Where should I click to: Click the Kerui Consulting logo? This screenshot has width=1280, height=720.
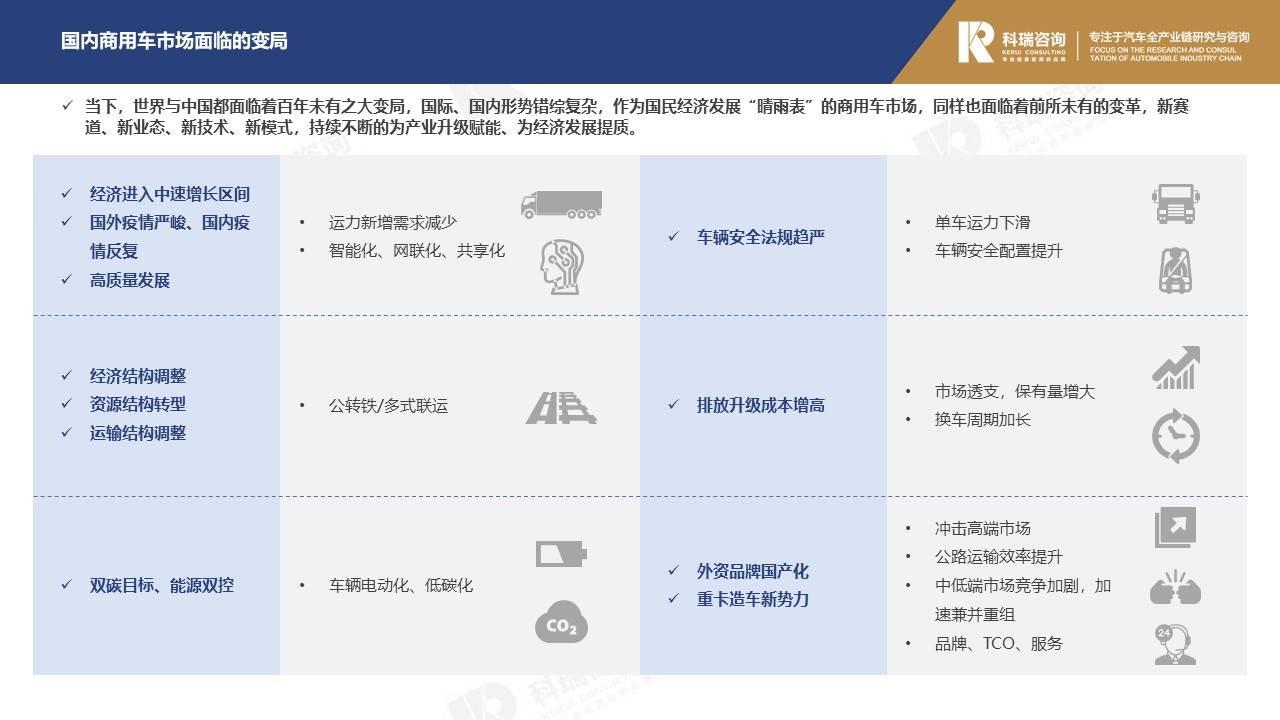[1011, 42]
